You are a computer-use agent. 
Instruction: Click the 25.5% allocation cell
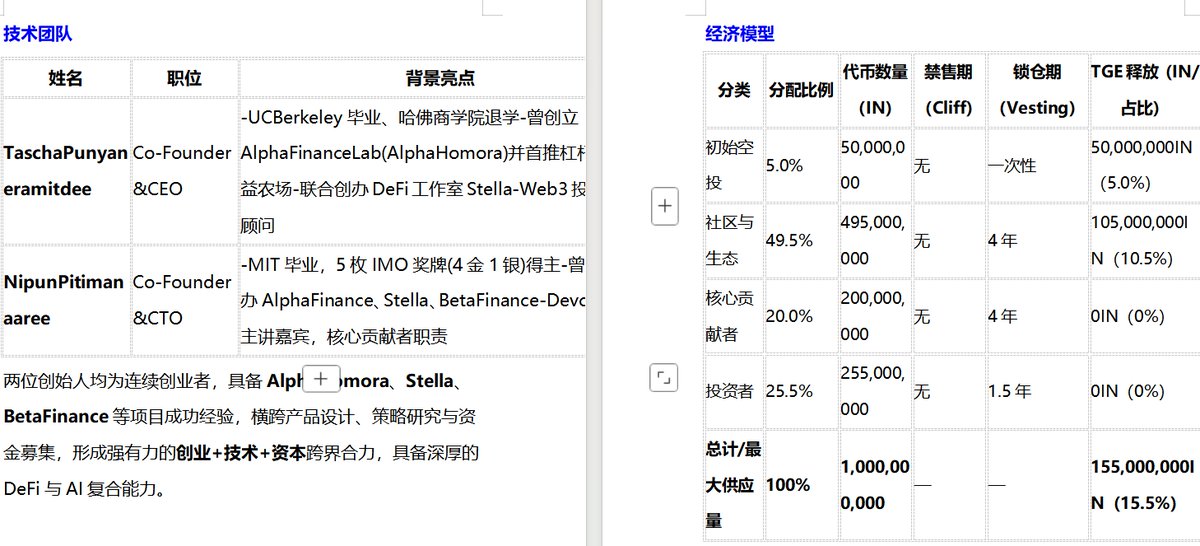point(801,391)
